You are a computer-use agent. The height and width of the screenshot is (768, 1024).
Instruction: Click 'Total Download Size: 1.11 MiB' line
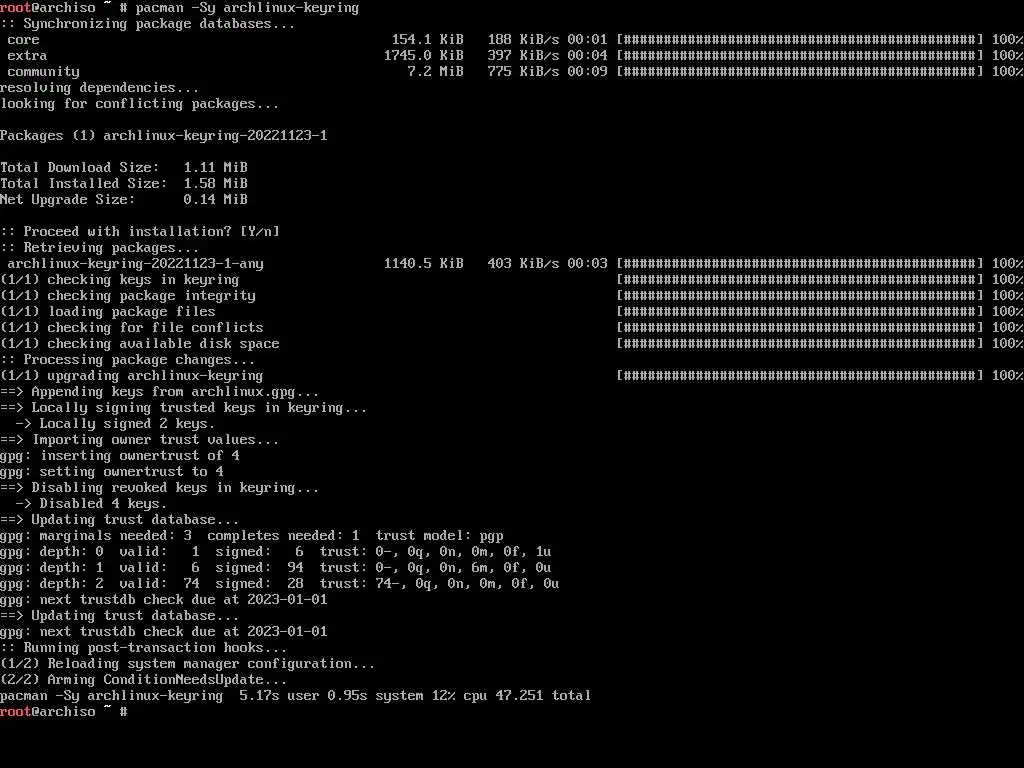click(x=124, y=168)
